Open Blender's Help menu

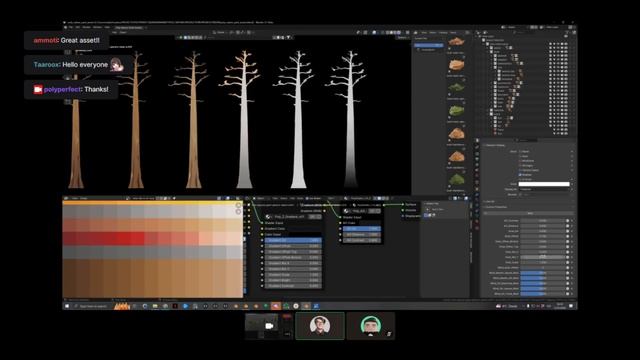coord(107,27)
